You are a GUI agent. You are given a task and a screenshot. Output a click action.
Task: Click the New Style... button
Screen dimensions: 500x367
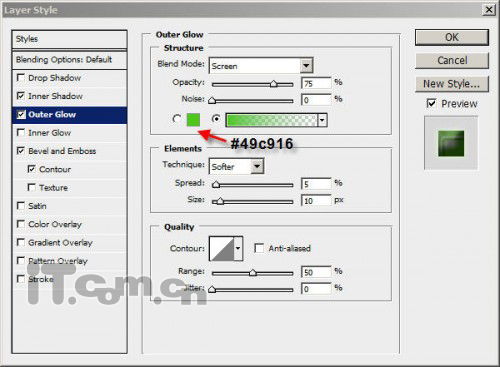(x=452, y=84)
